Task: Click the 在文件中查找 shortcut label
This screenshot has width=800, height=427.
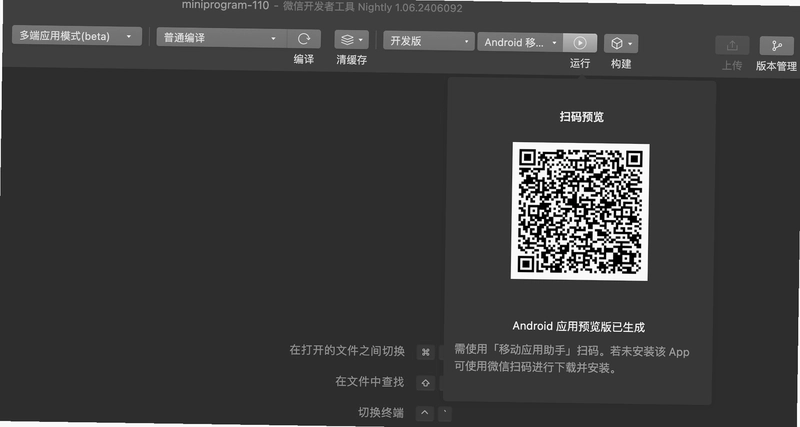Action: point(369,381)
